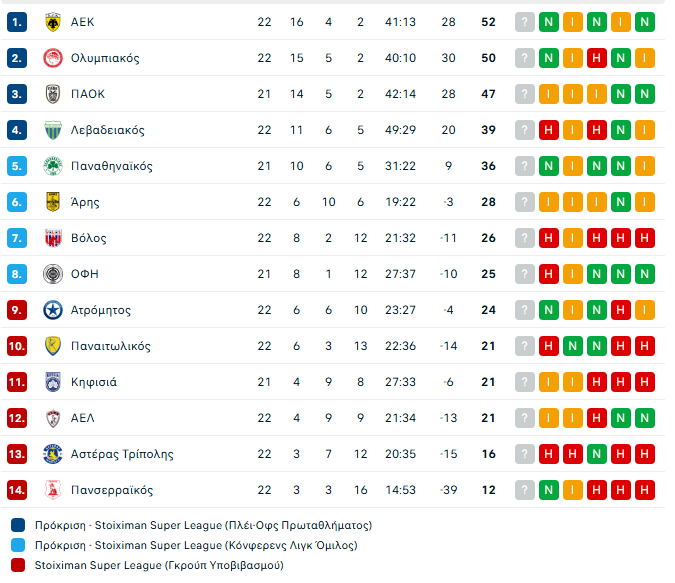Open the Αστέρας Τρίπολης team link
This screenshot has height=583, width=675.
(122, 454)
